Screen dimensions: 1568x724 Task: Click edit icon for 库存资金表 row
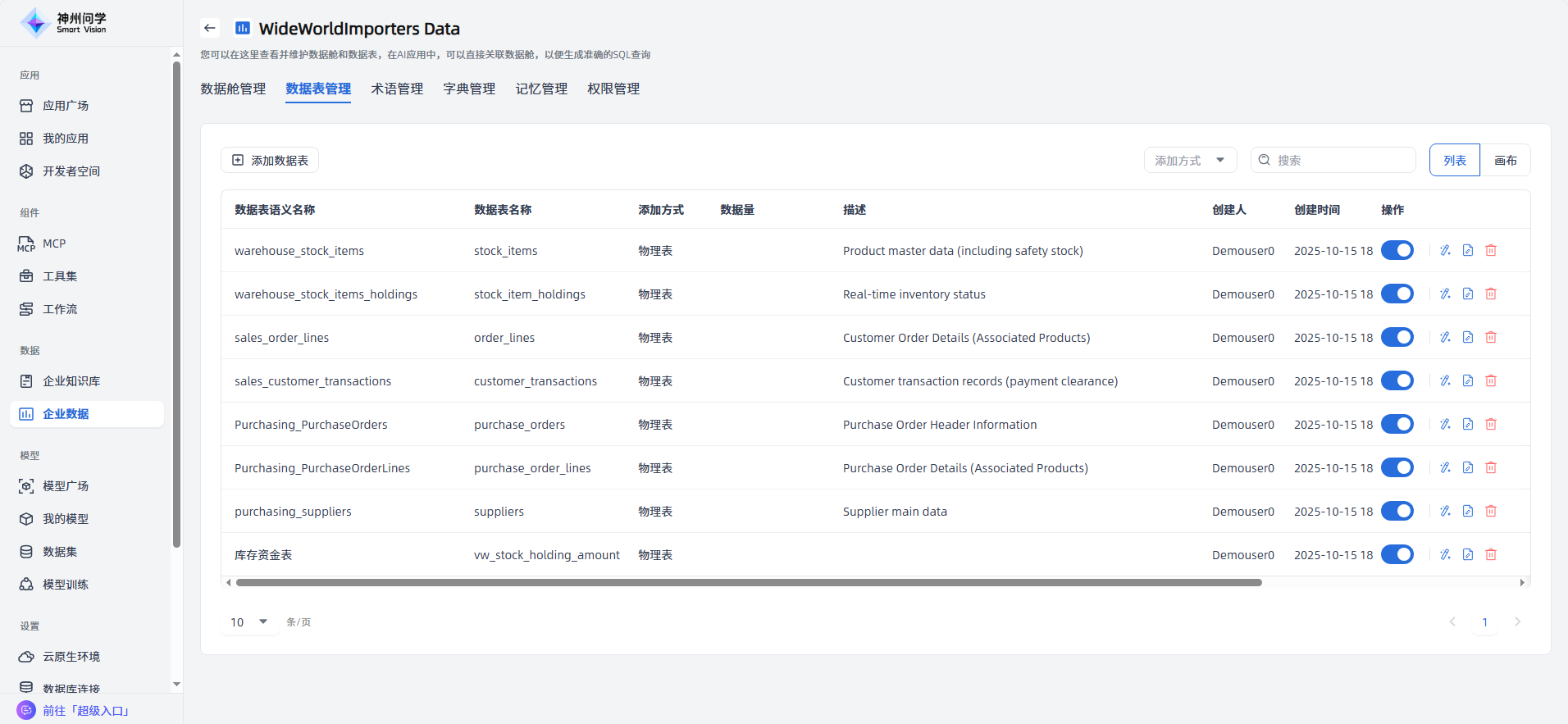pyautogui.click(x=1445, y=554)
